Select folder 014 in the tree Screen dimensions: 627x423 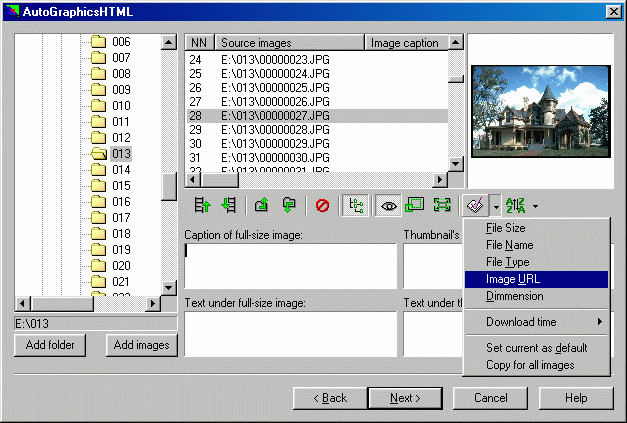coord(121,170)
